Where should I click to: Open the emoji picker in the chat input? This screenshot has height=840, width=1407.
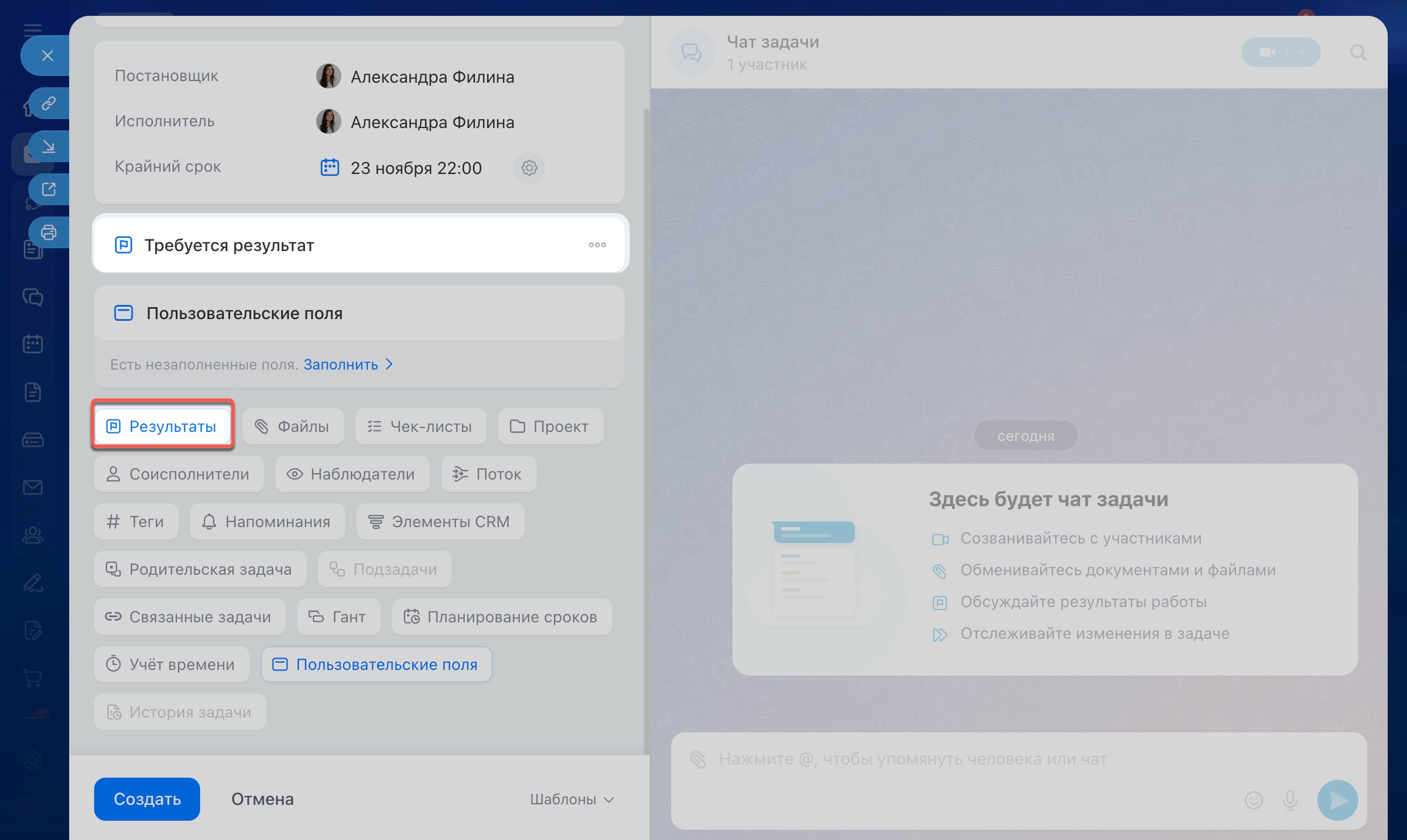pos(1253,800)
